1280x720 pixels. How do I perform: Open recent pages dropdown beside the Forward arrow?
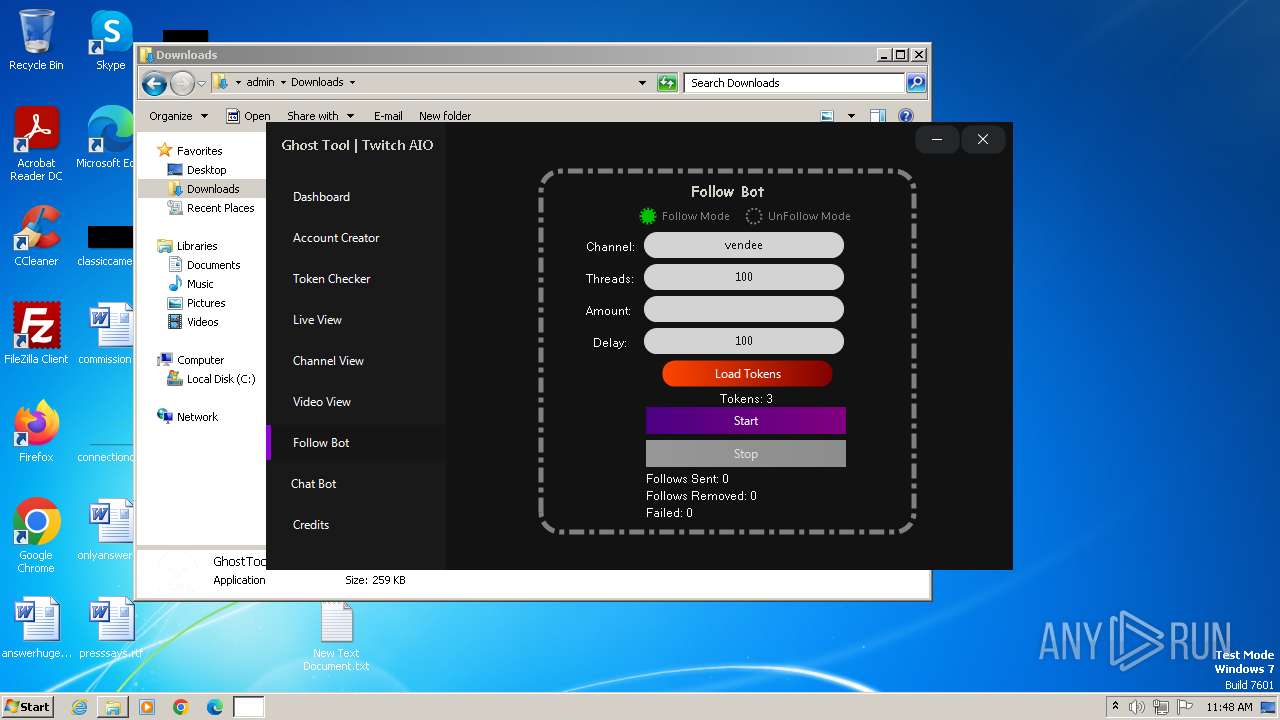click(202, 83)
